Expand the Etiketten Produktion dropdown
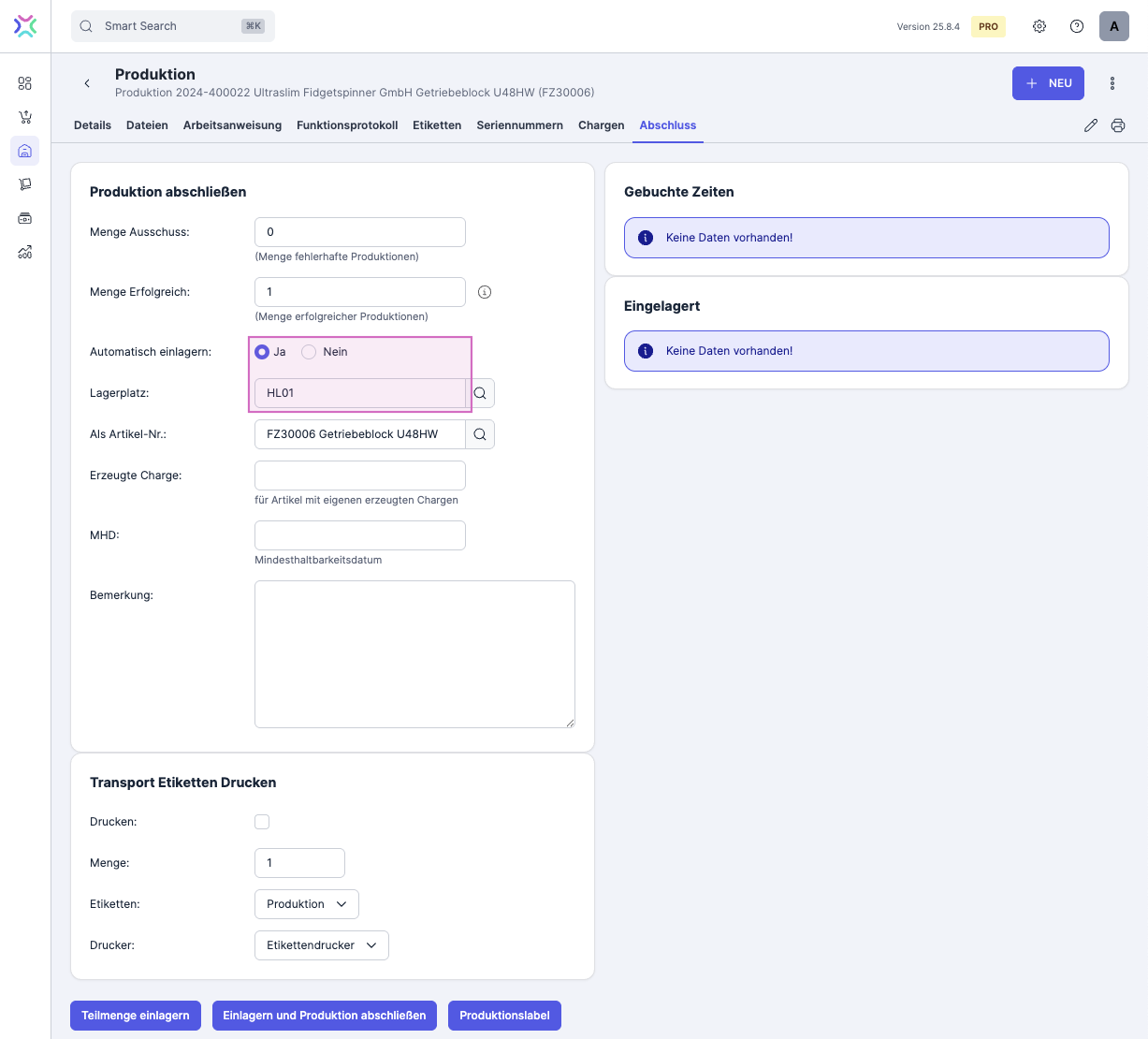Viewport: 1148px width, 1039px height. (306, 904)
